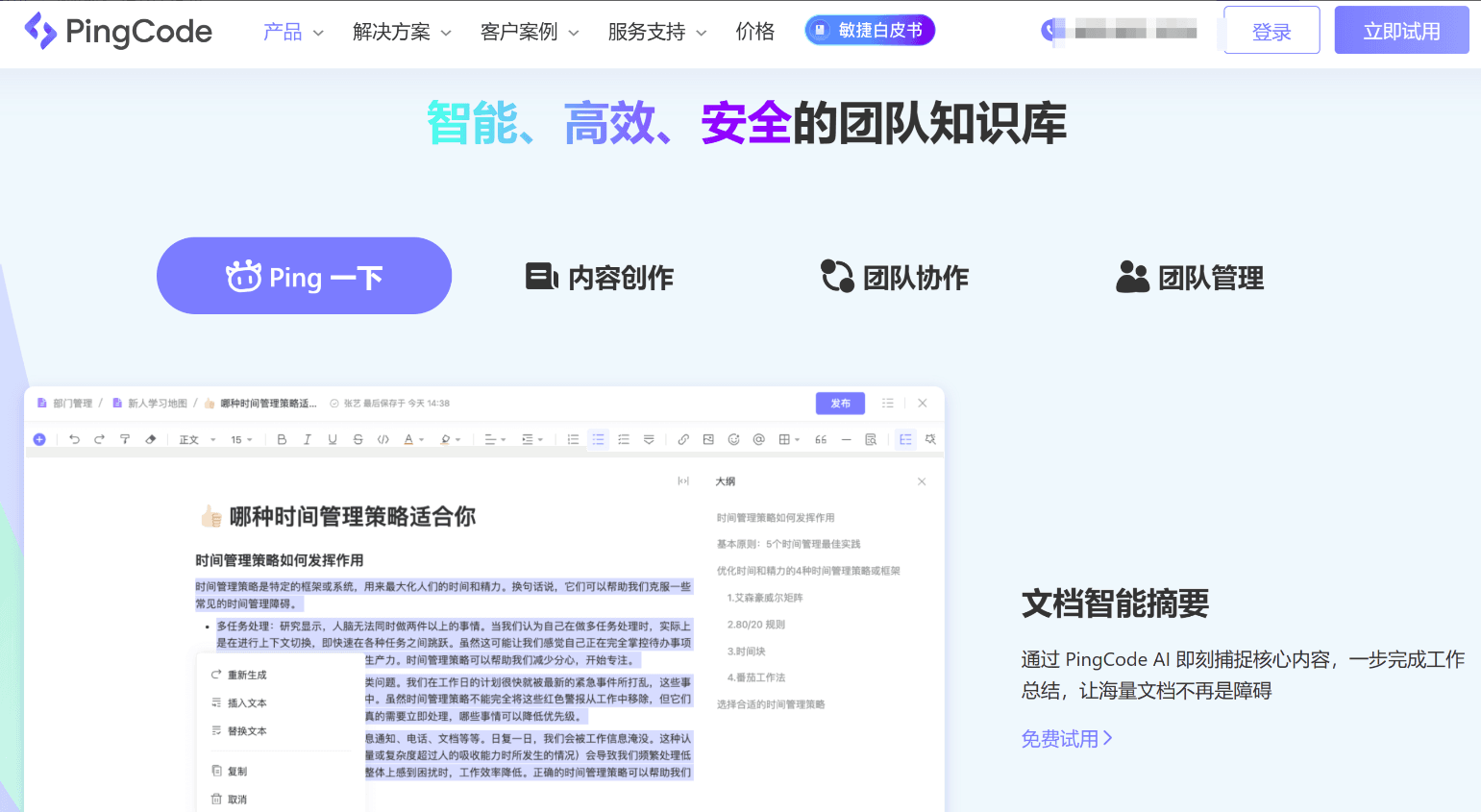Toggle the bulleted list button
1481x812 pixels.
(599, 439)
